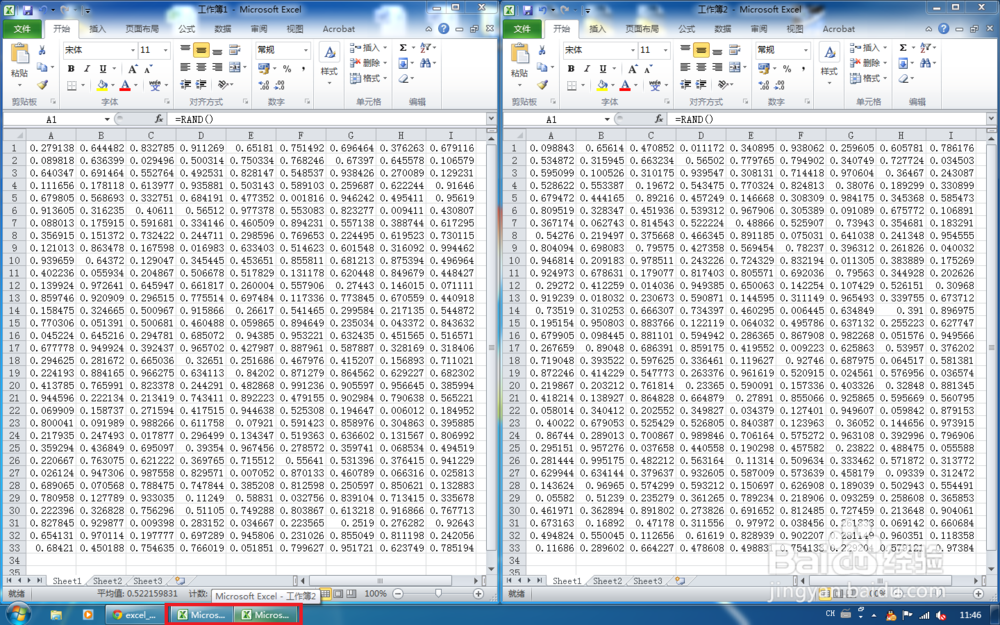Click the Format Painter brush in 工作簿1
The height and width of the screenshot is (625, 1000).
pyautogui.click(x=42, y=84)
